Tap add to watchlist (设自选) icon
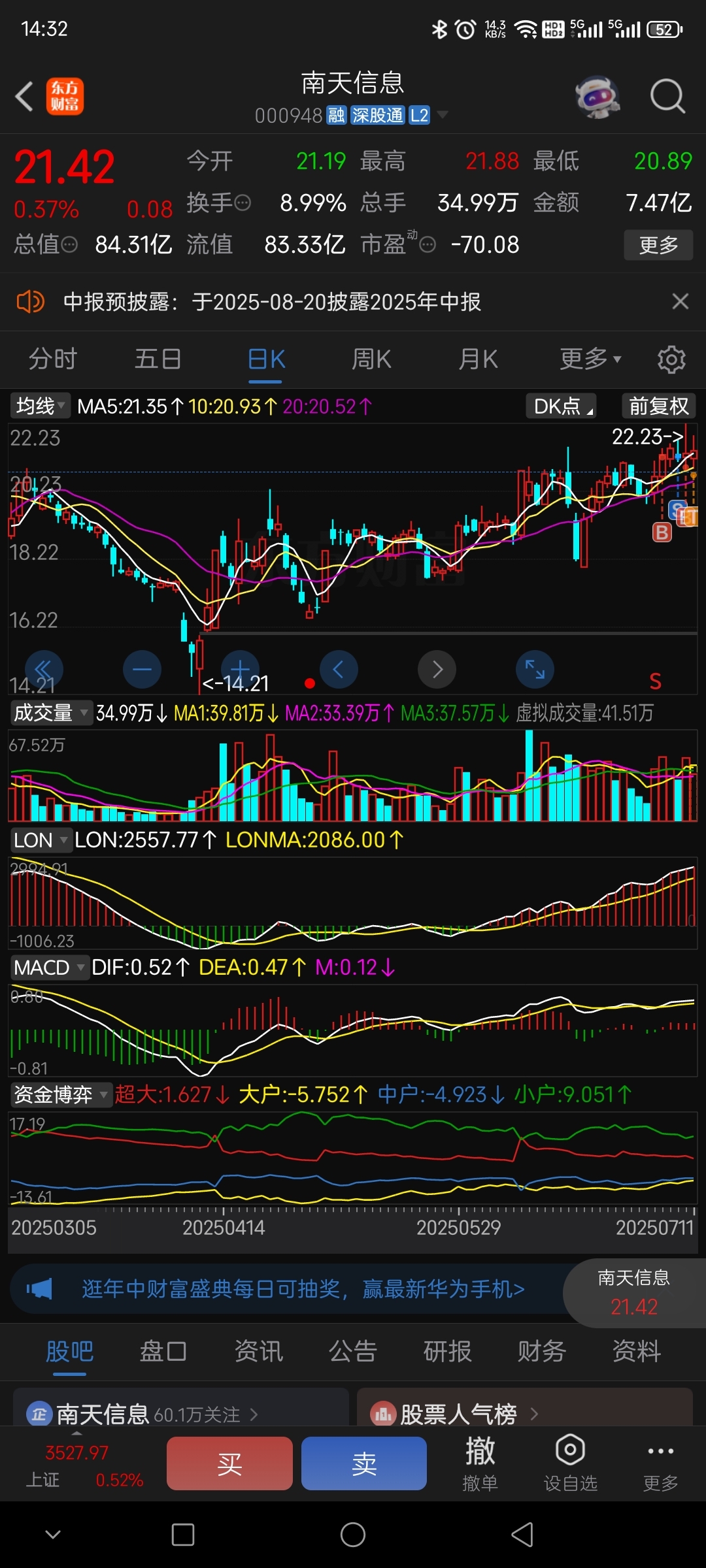Screen dimensions: 706x1568 (x=570, y=1463)
